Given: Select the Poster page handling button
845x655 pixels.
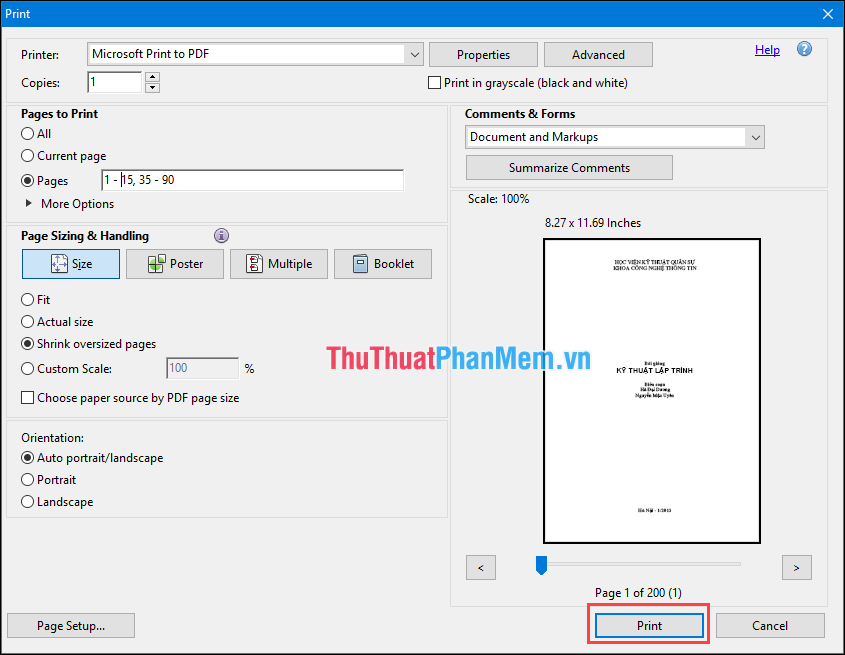Looking at the screenshot, I should [x=175, y=264].
